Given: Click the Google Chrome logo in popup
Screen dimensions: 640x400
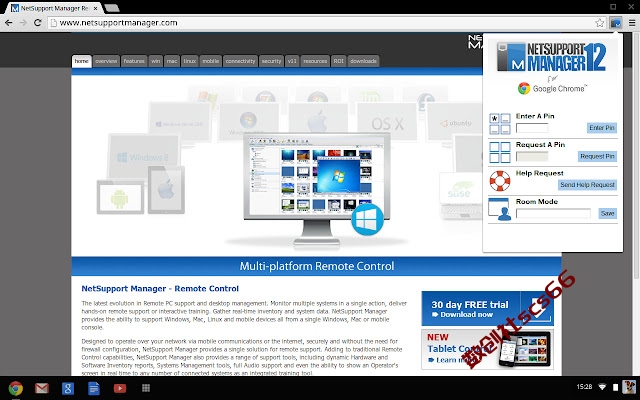Looking at the screenshot, I should point(552,88).
